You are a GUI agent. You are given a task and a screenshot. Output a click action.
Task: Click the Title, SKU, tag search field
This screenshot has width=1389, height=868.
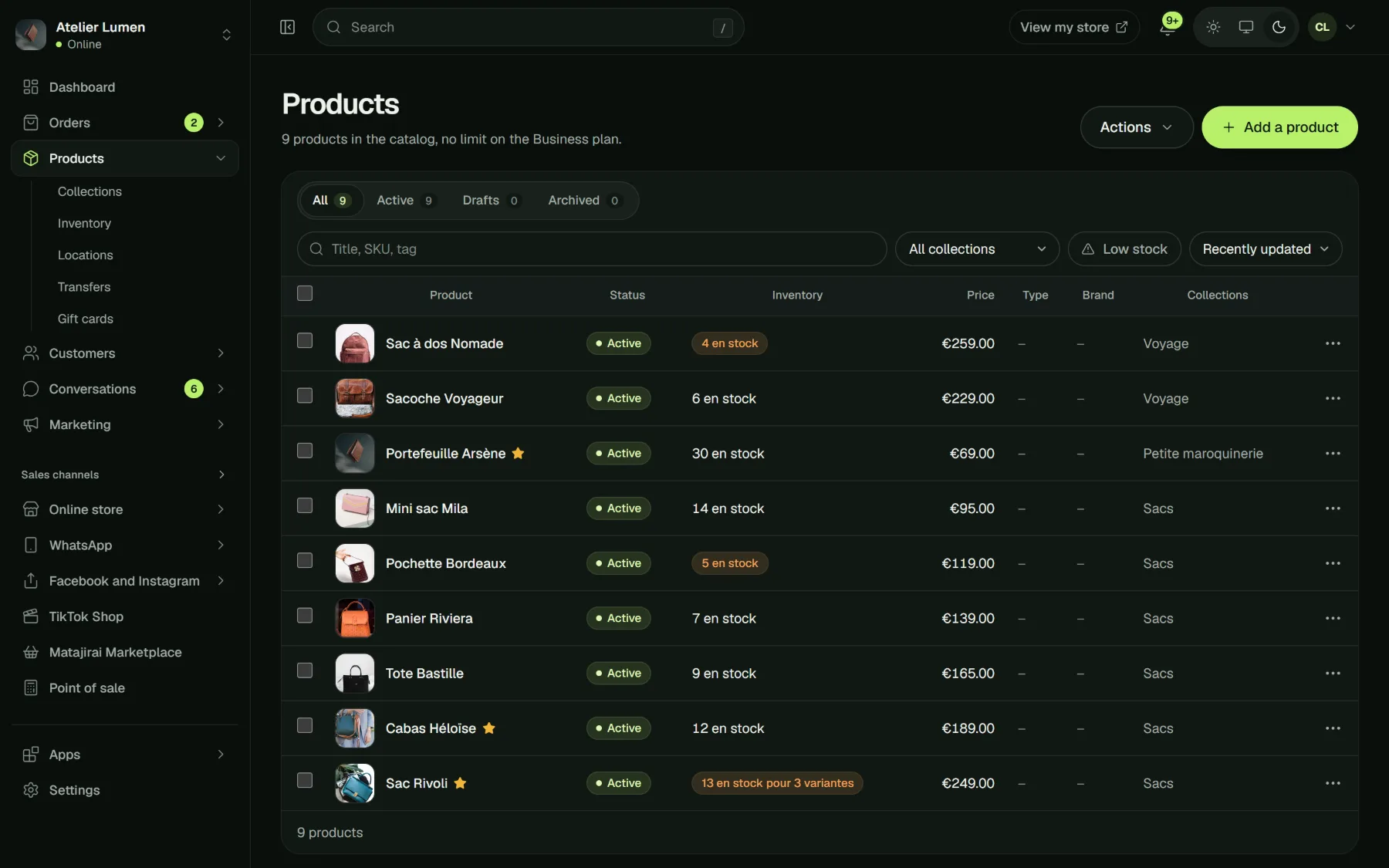pyautogui.click(x=591, y=249)
